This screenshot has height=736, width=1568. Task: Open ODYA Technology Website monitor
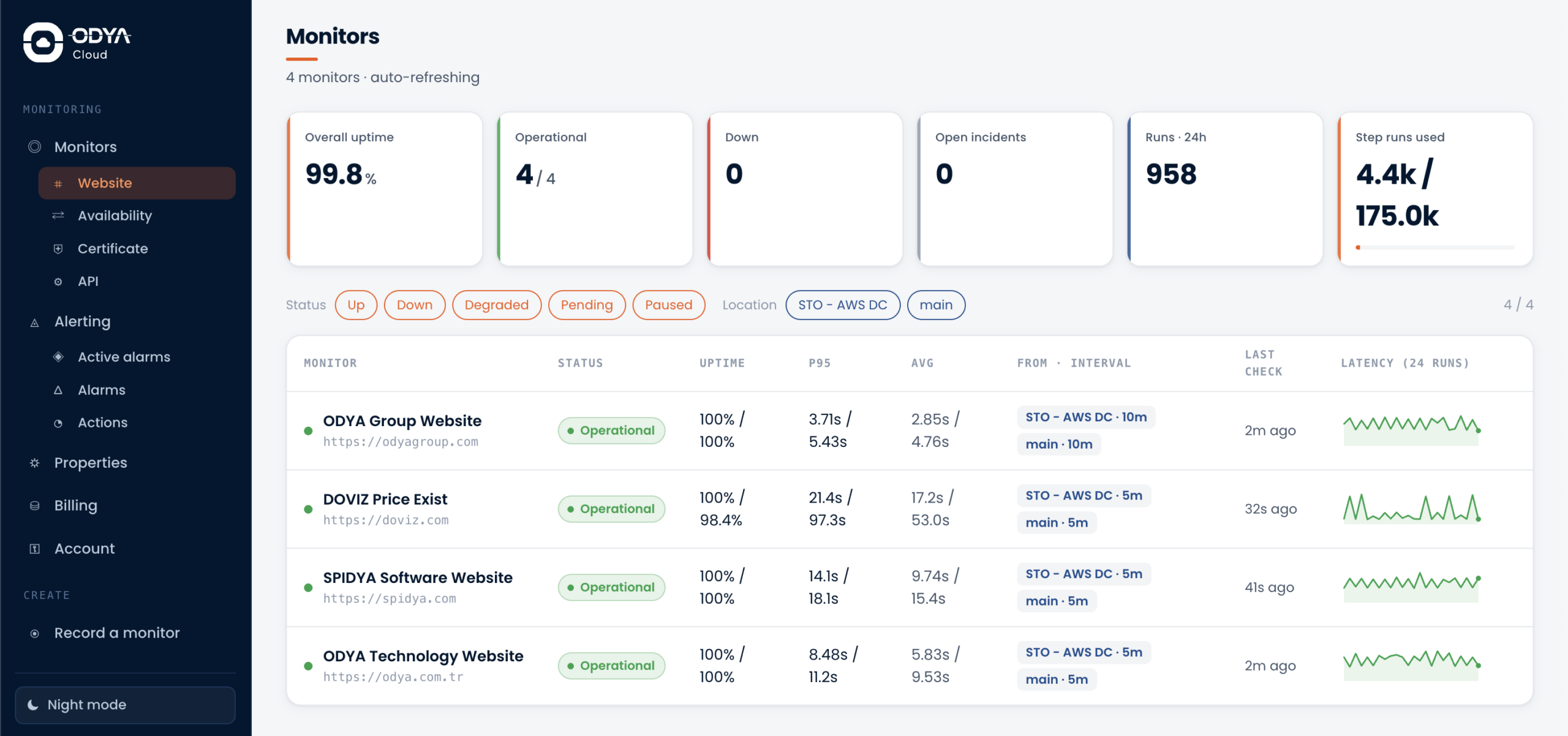423,656
